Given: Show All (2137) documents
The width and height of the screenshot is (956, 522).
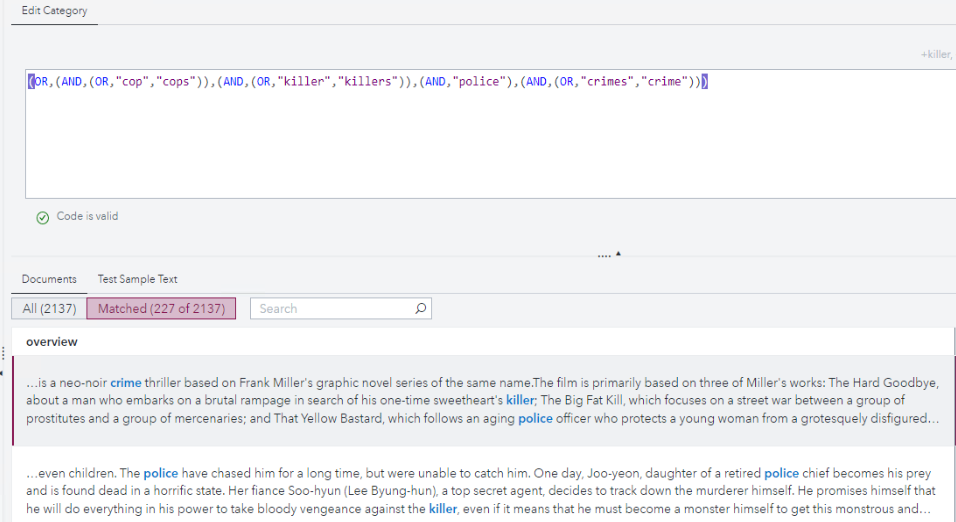Looking at the screenshot, I should [x=49, y=309].
